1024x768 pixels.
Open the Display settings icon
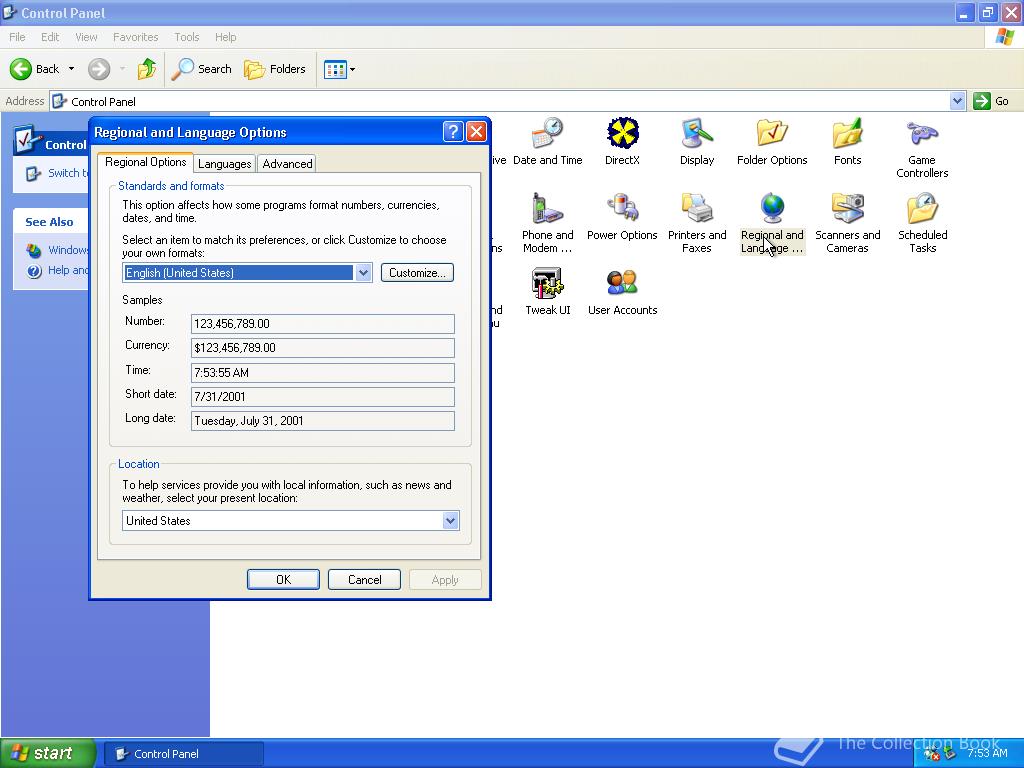(697, 142)
